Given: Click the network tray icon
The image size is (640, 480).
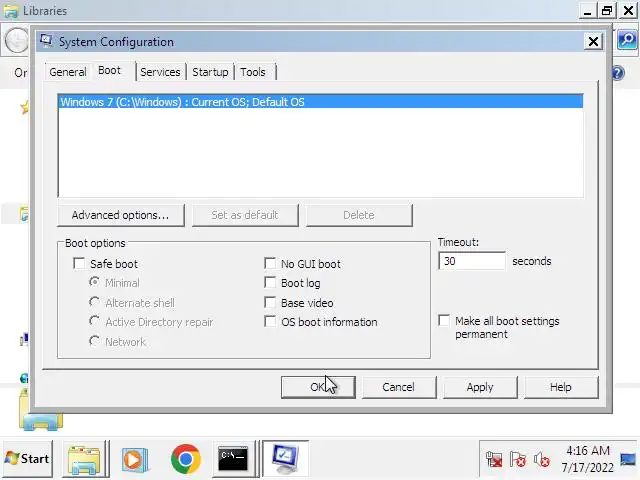Looking at the screenshot, I should point(494,460).
